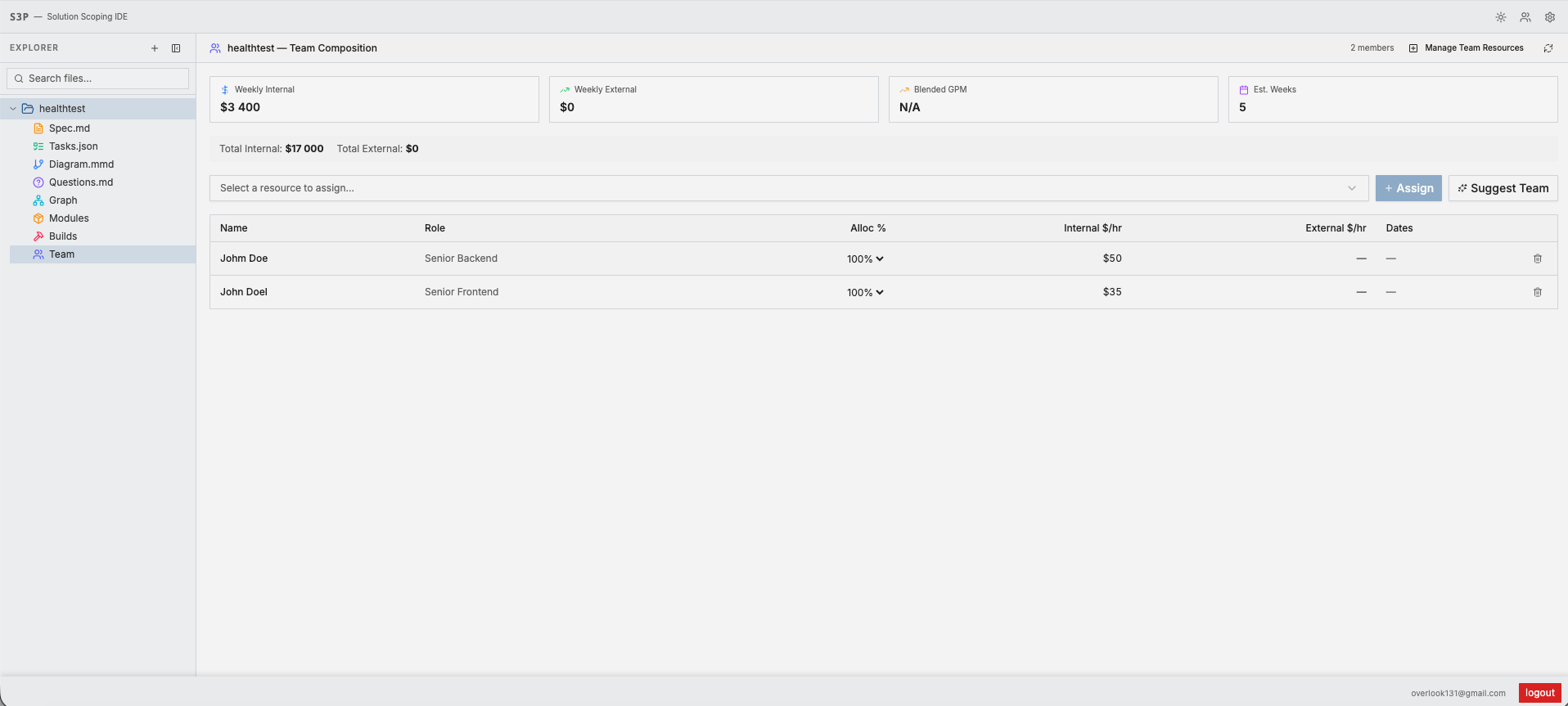Delete Johm Doe row via trash icon
The height and width of the screenshot is (706, 1568).
click(x=1538, y=259)
